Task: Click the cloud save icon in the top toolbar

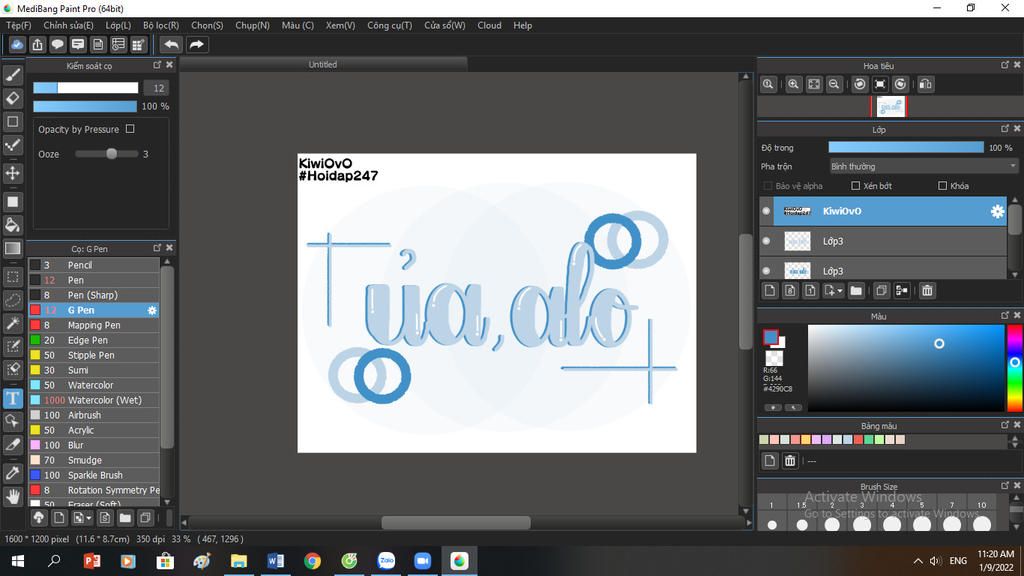Action: [17, 44]
